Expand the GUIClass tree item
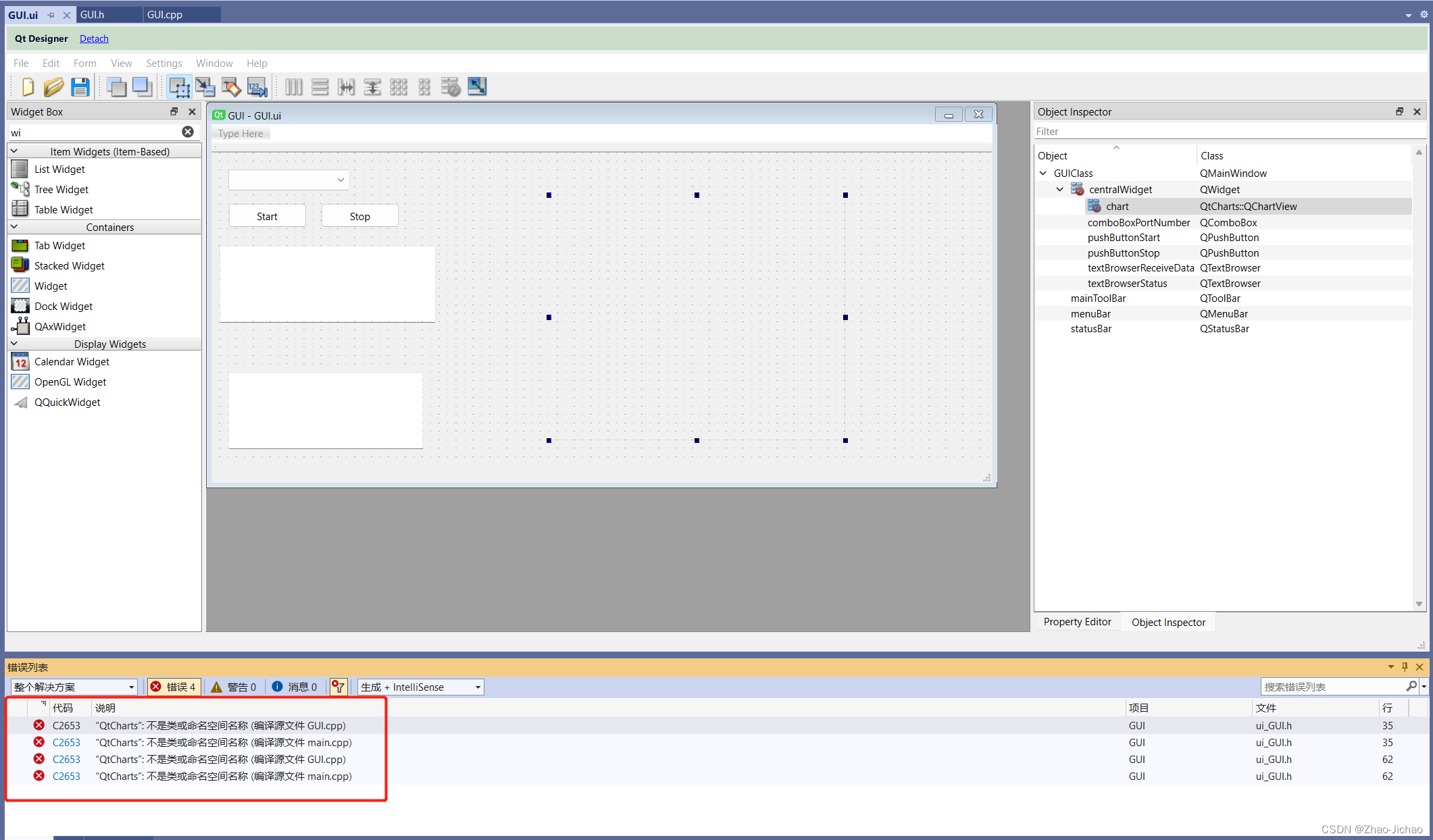1433x840 pixels. tap(1041, 173)
